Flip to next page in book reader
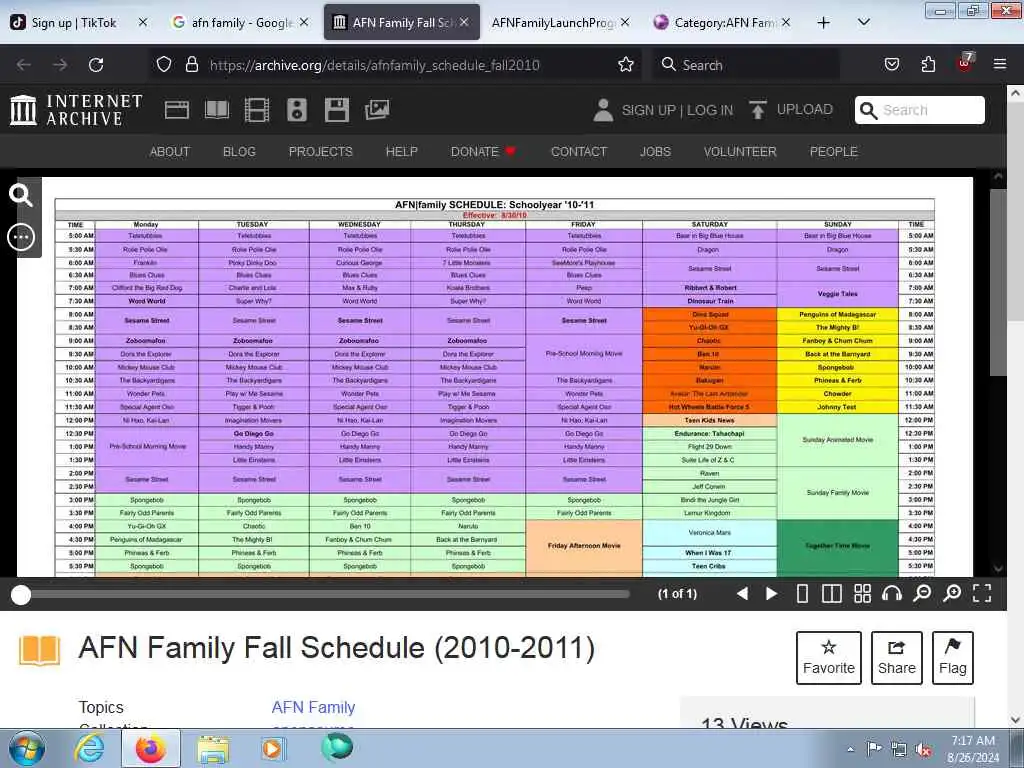Viewport: 1024px width, 768px height. click(771, 594)
